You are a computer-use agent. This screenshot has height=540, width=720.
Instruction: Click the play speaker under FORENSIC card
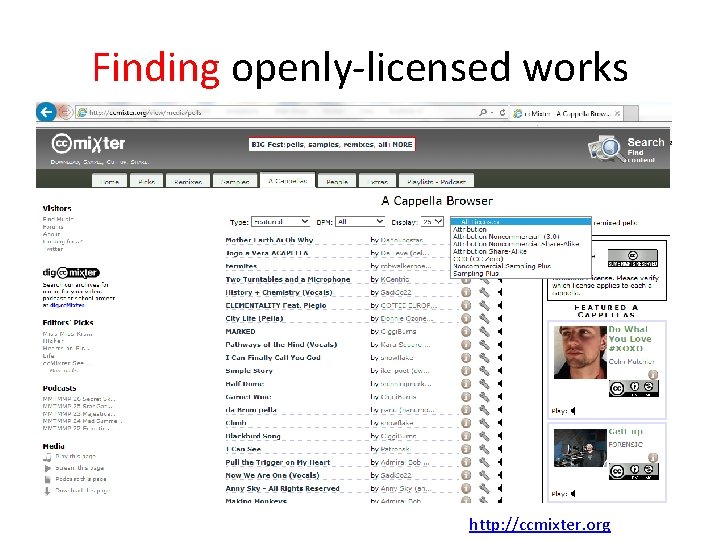coord(573,494)
